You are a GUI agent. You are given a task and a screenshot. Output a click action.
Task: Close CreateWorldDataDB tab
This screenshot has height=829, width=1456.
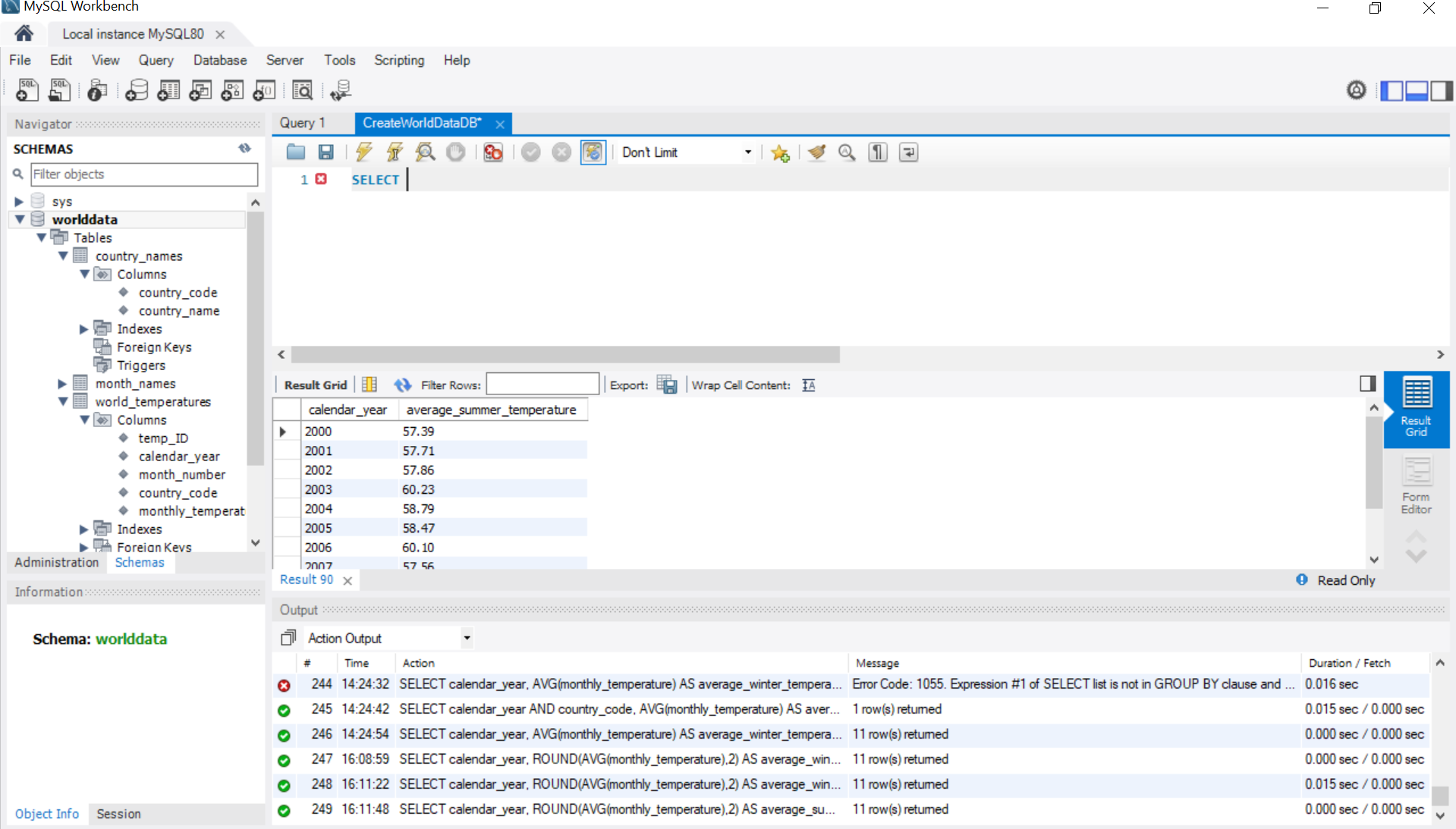tap(500, 124)
